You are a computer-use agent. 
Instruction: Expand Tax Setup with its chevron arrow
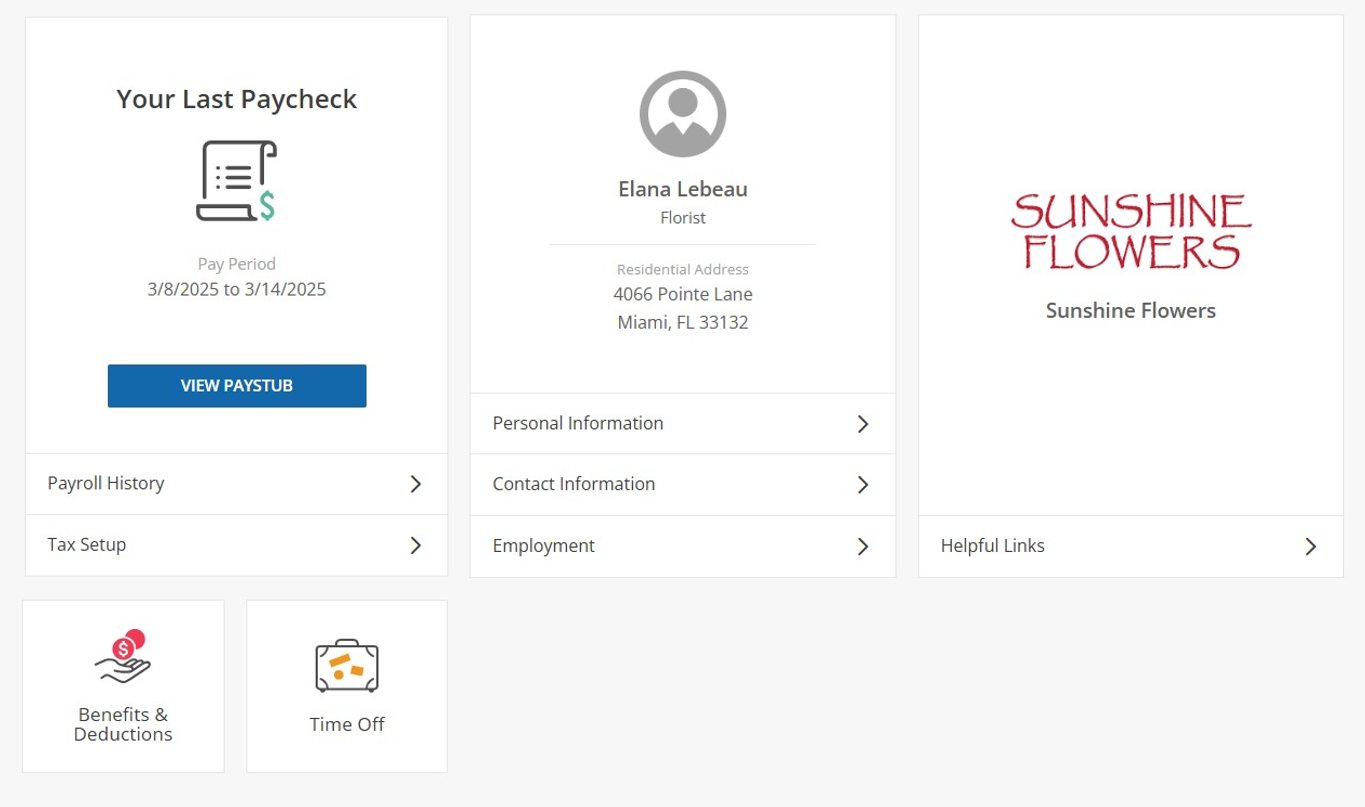(x=416, y=545)
